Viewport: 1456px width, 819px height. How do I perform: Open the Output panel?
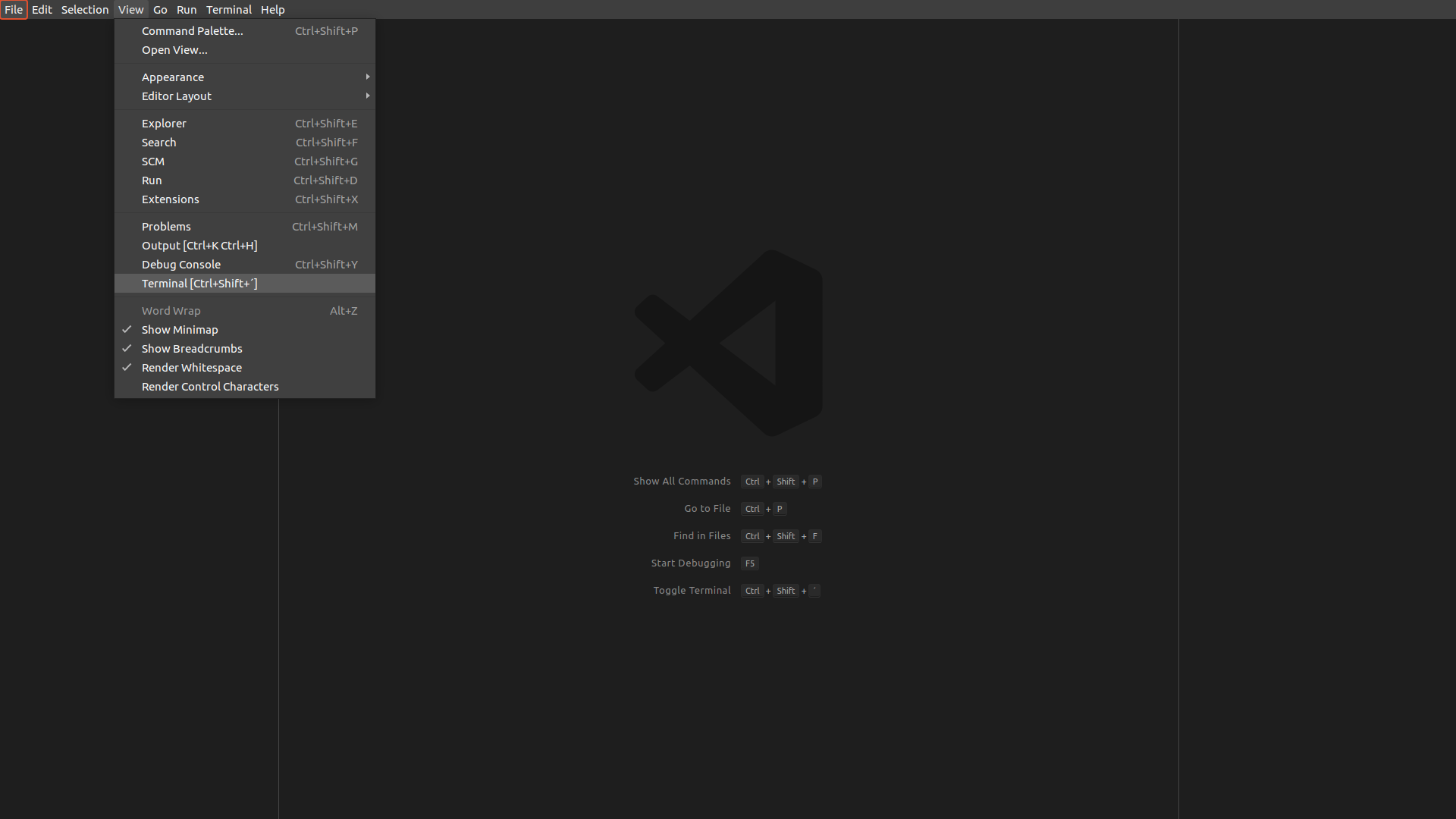pyautogui.click(x=199, y=245)
